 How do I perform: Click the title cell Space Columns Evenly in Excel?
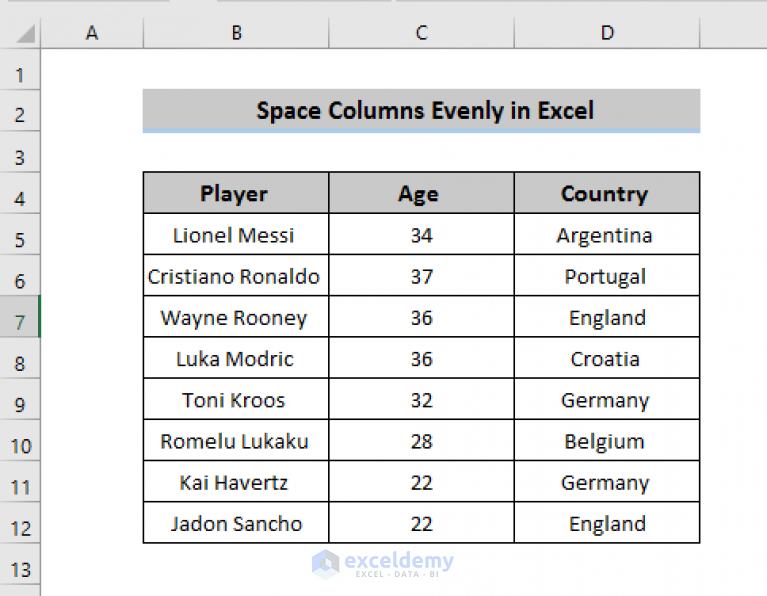point(422,111)
